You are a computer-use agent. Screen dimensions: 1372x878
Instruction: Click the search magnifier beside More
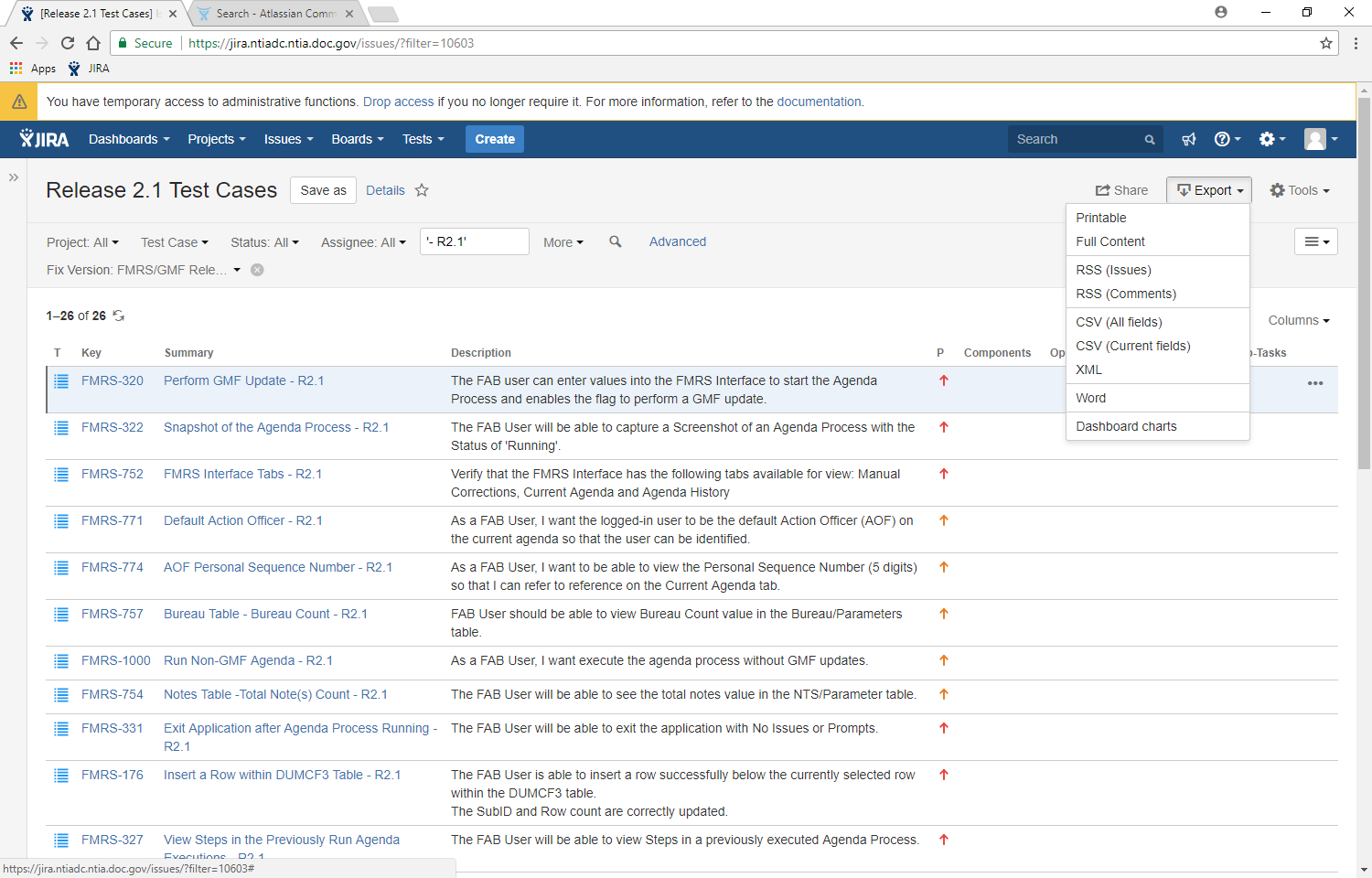tap(616, 241)
